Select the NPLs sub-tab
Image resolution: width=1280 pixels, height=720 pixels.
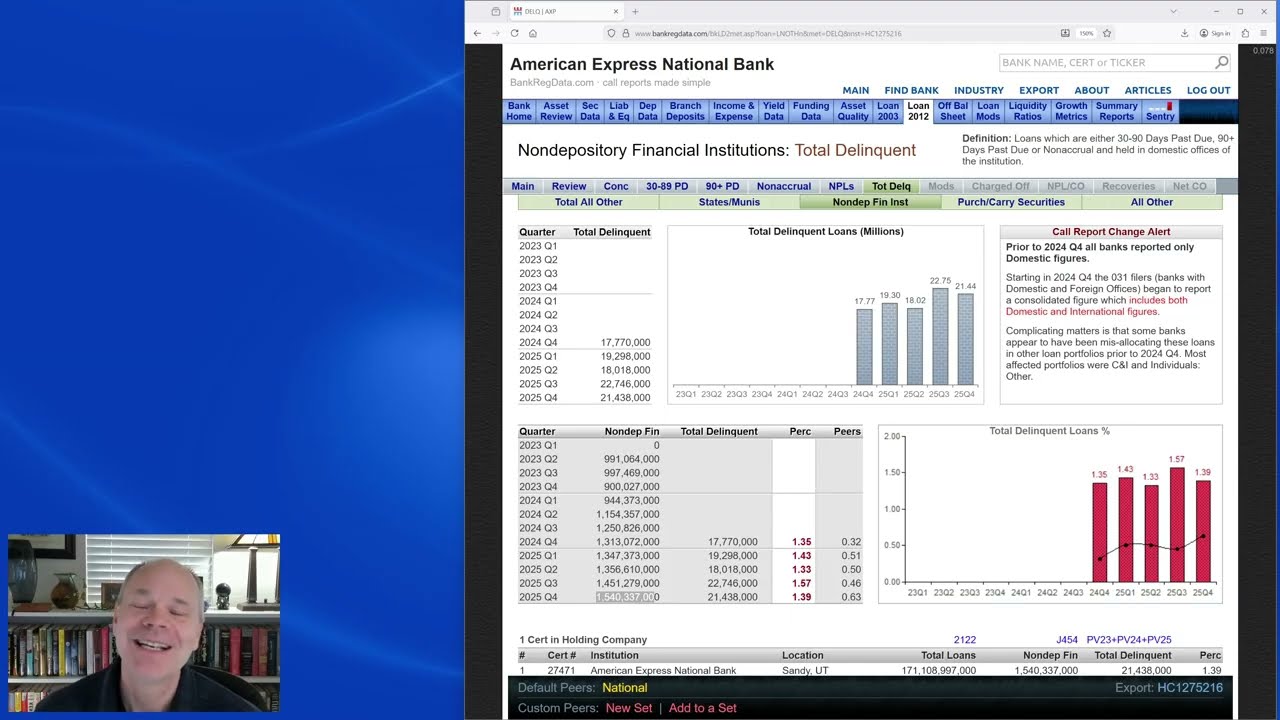click(841, 186)
